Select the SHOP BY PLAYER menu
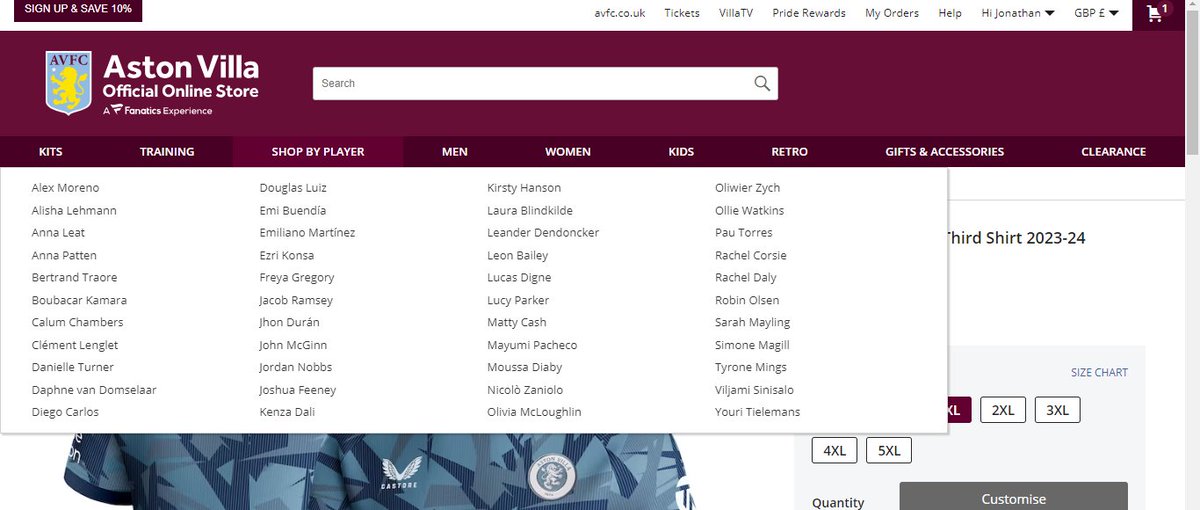This screenshot has height=510, width=1200. pos(318,152)
